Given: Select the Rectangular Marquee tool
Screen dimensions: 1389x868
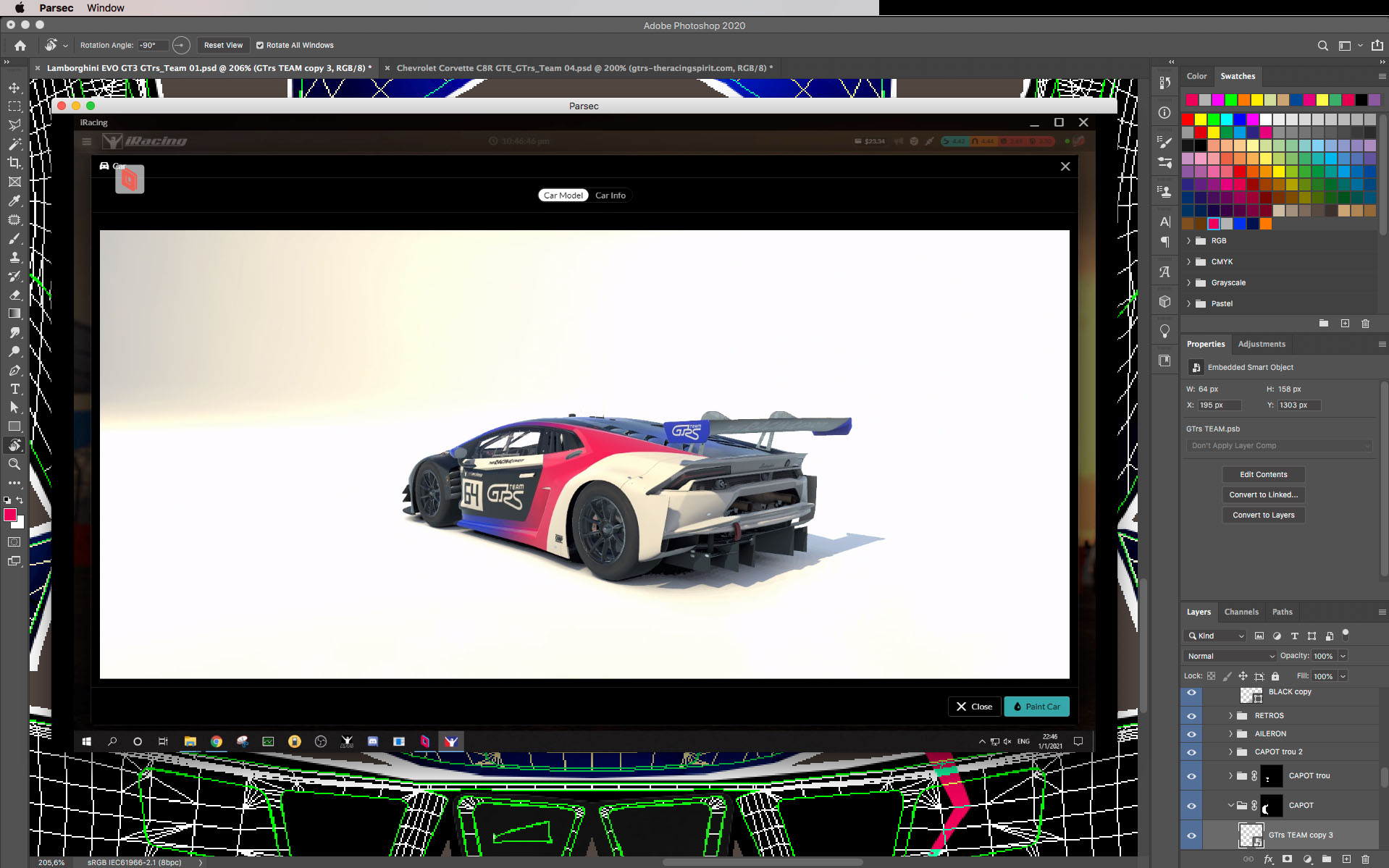Looking at the screenshot, I should point(14,106).
